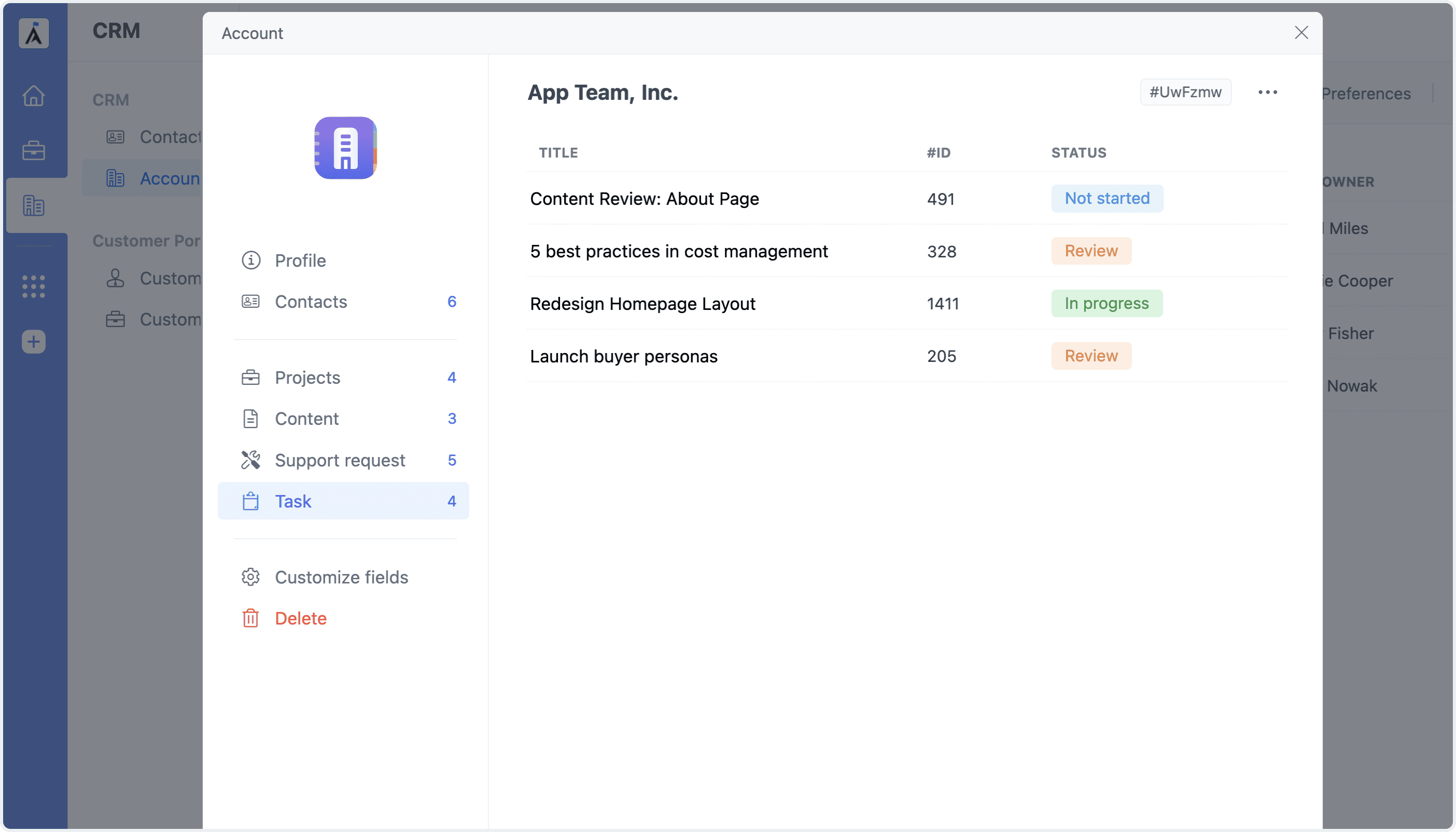Screen dimensions: 1456x832
Task: Click the Customize fields gear icon
Action: [250, 577]
